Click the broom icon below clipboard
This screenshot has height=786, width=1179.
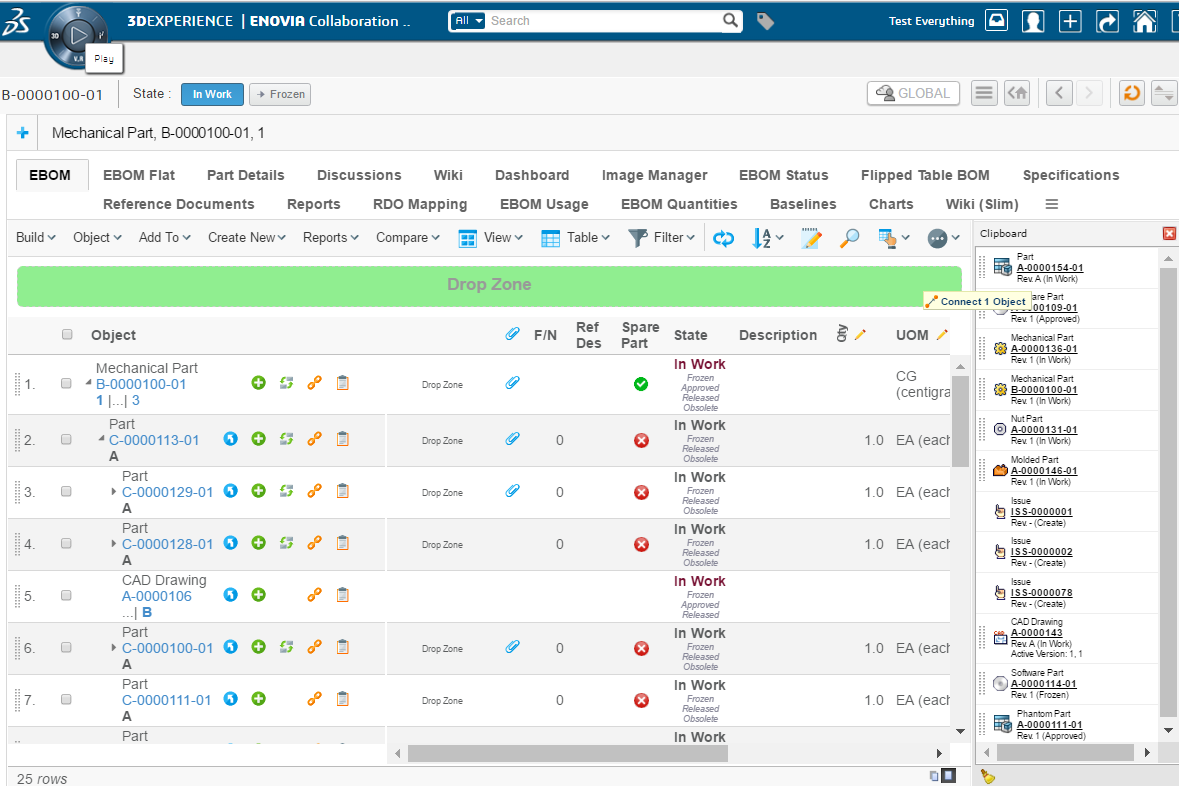tap(988, 775)
